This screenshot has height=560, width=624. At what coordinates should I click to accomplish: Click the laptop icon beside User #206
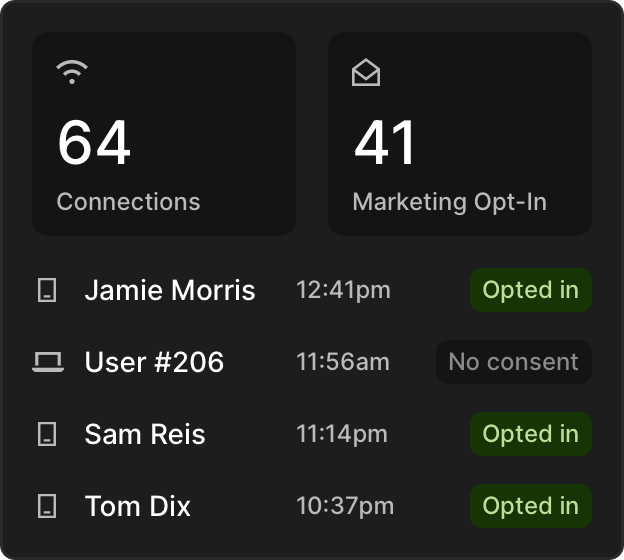tap(48, 362)
